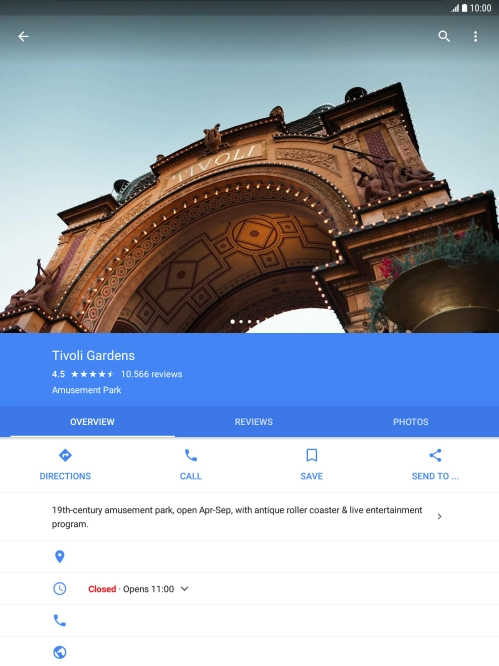The image size is (499, 666).
Task: Switch to the Reviews tab
Action: [254, 422]
